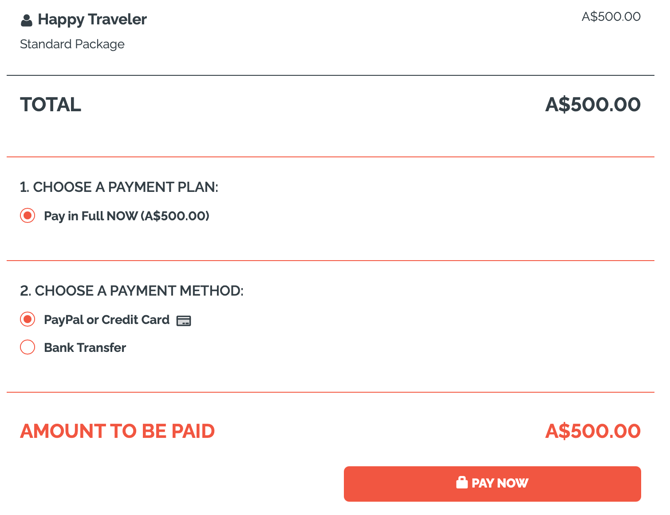Click the Pay in Full NOW label text
Image resolution: width=670 pixels, height=515 pixels.
click(x=126, y=216)
